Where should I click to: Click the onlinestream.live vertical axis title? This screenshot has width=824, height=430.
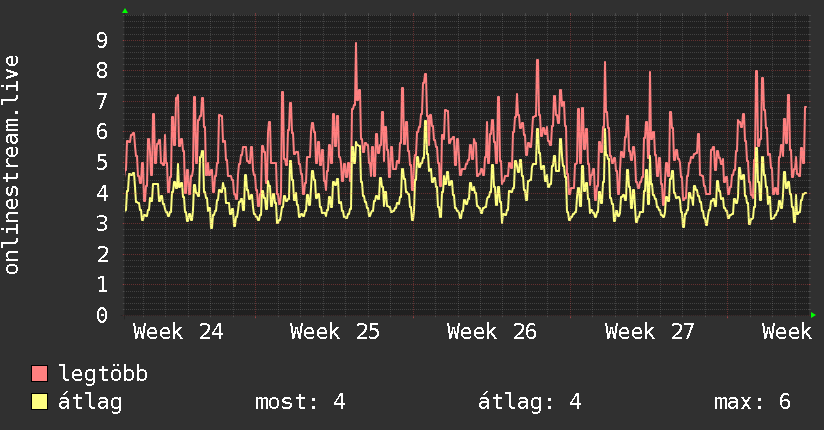(x=12, y=165)
